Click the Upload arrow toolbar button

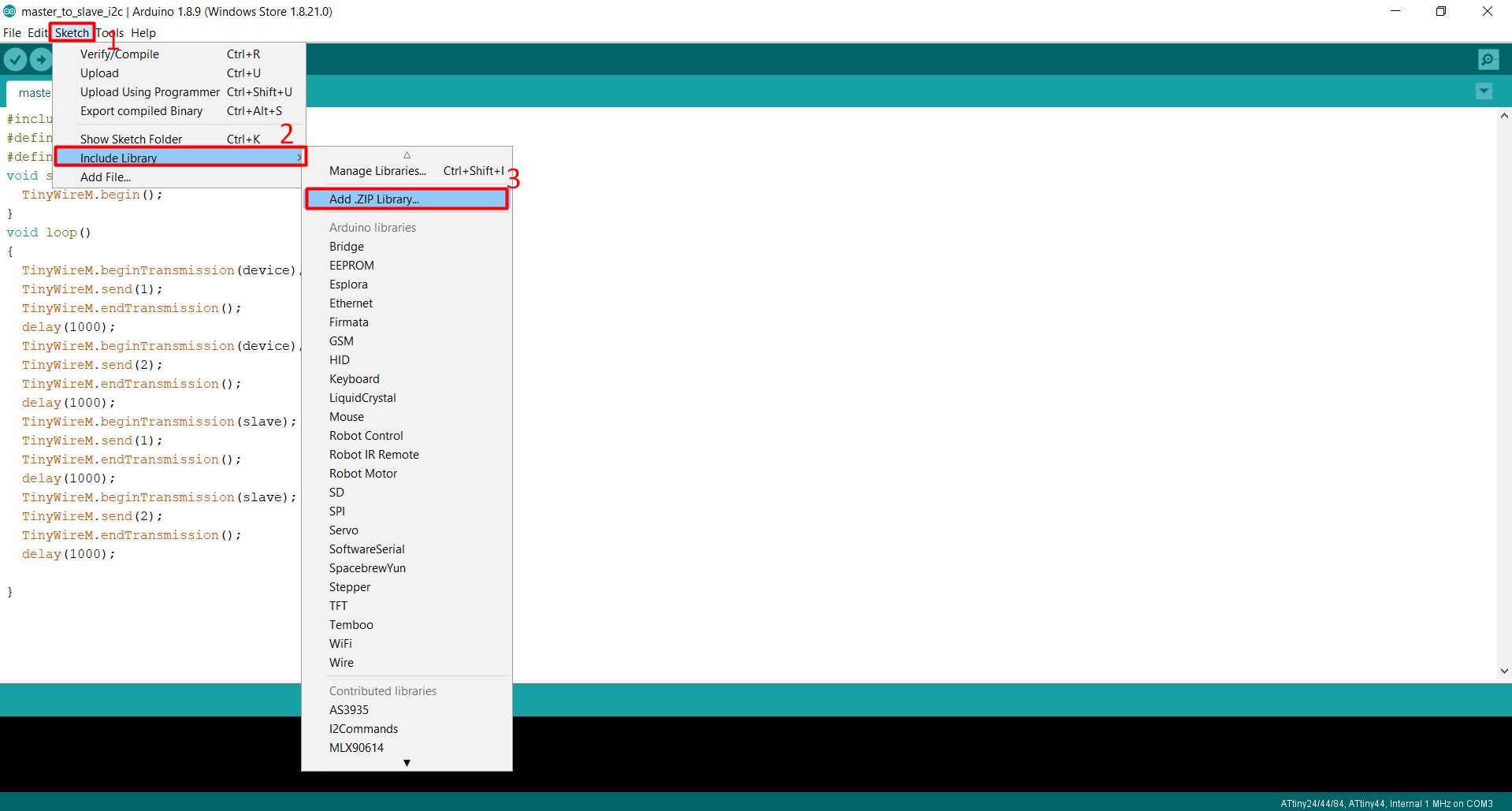point(41,59)
